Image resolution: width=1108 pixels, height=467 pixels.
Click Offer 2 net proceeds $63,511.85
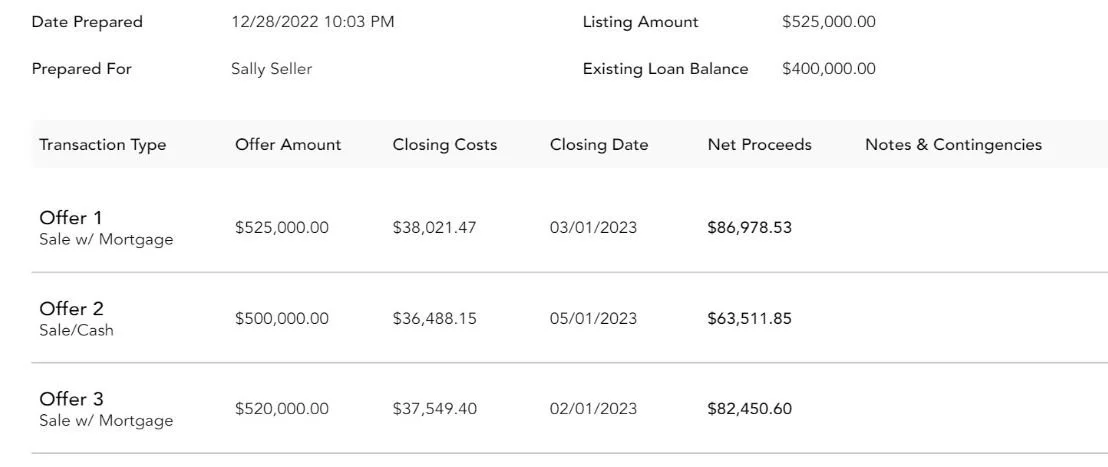748,319
